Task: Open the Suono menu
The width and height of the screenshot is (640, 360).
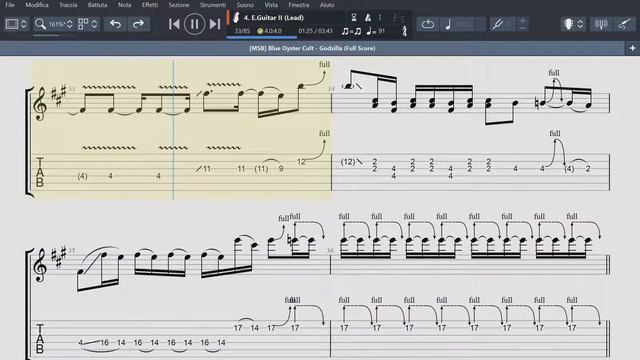Action: pyautogui.click(x=245, y=5)
